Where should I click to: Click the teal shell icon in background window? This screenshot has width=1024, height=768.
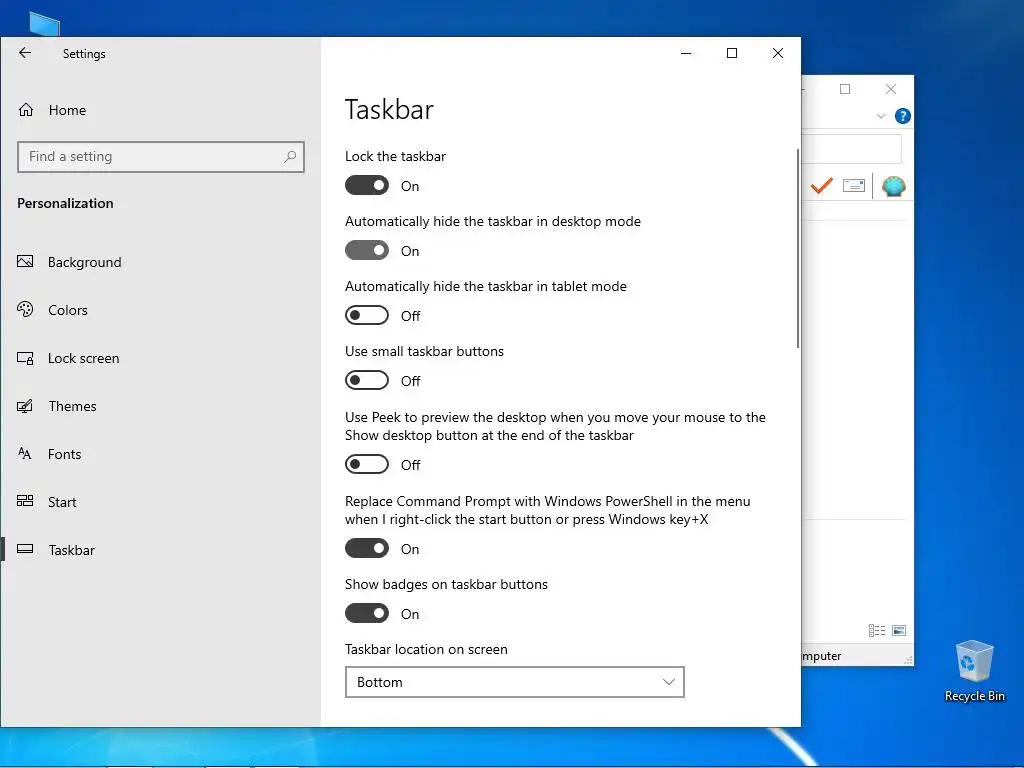pyautogui.click(x=893, y=187)
